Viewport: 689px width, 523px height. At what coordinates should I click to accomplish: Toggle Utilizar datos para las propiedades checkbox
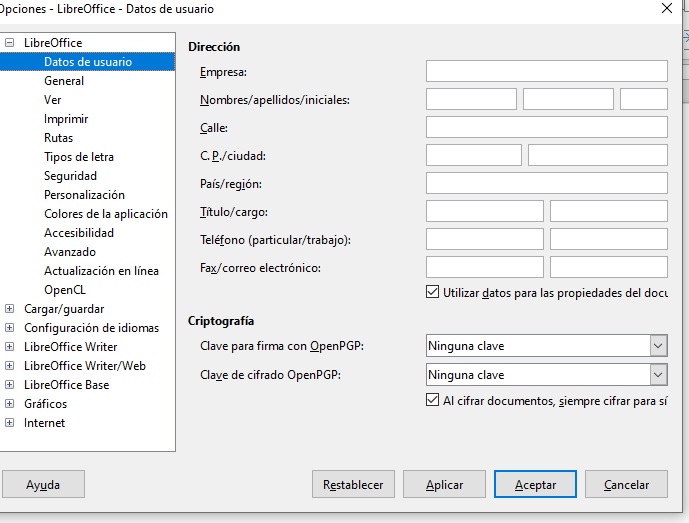click(432, 292)
